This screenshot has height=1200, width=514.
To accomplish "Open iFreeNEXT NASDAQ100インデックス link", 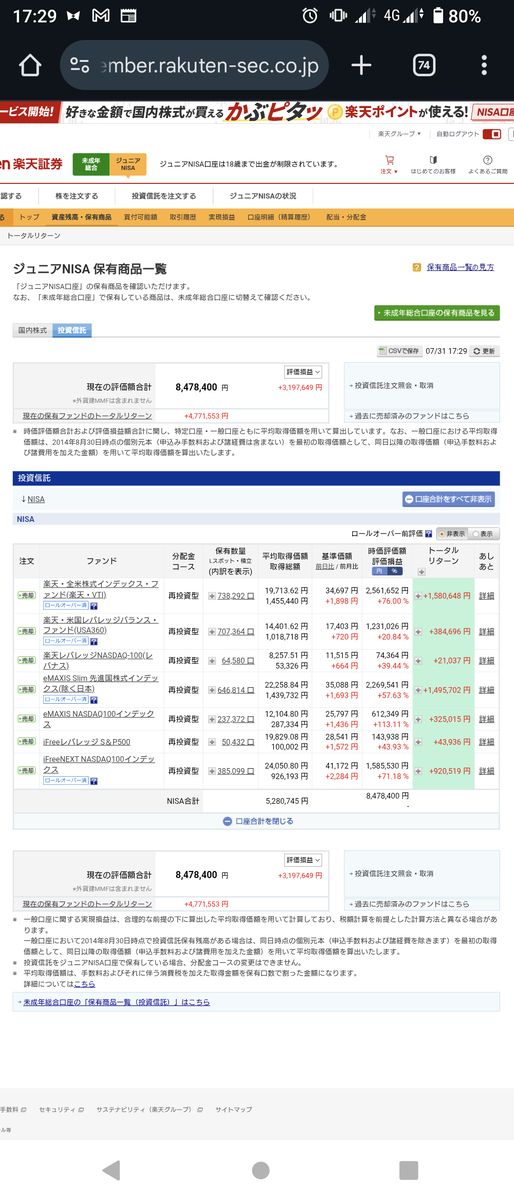I will [x=98, y=765].
